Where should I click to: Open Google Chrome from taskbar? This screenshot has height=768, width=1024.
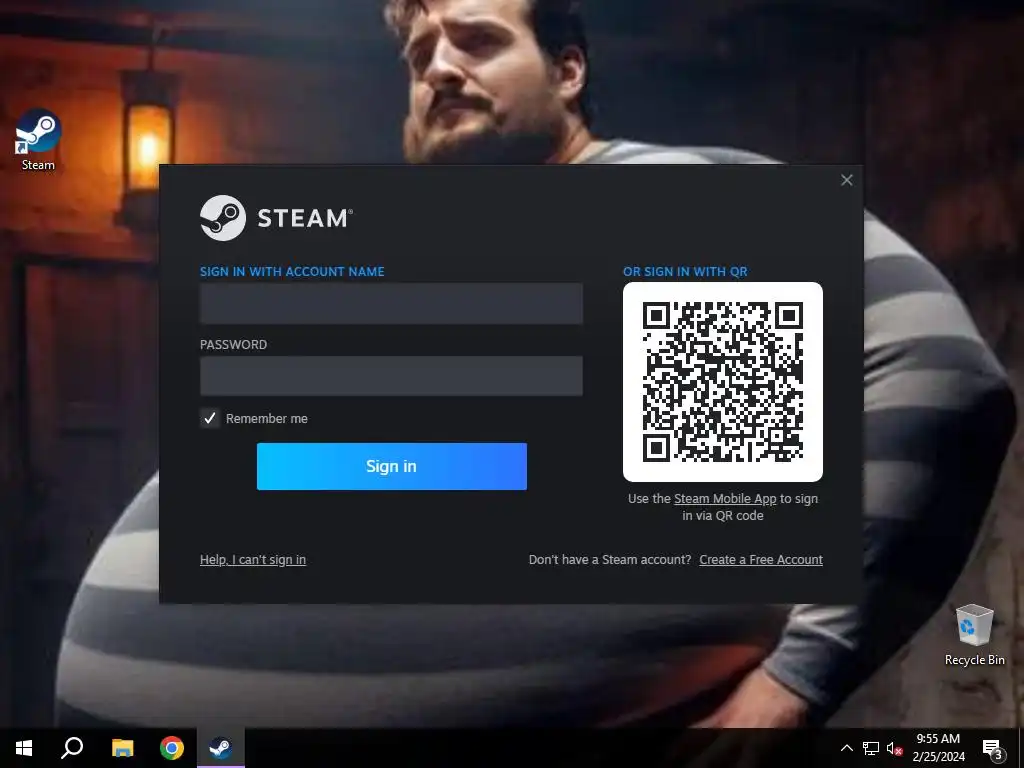(172, 748)
